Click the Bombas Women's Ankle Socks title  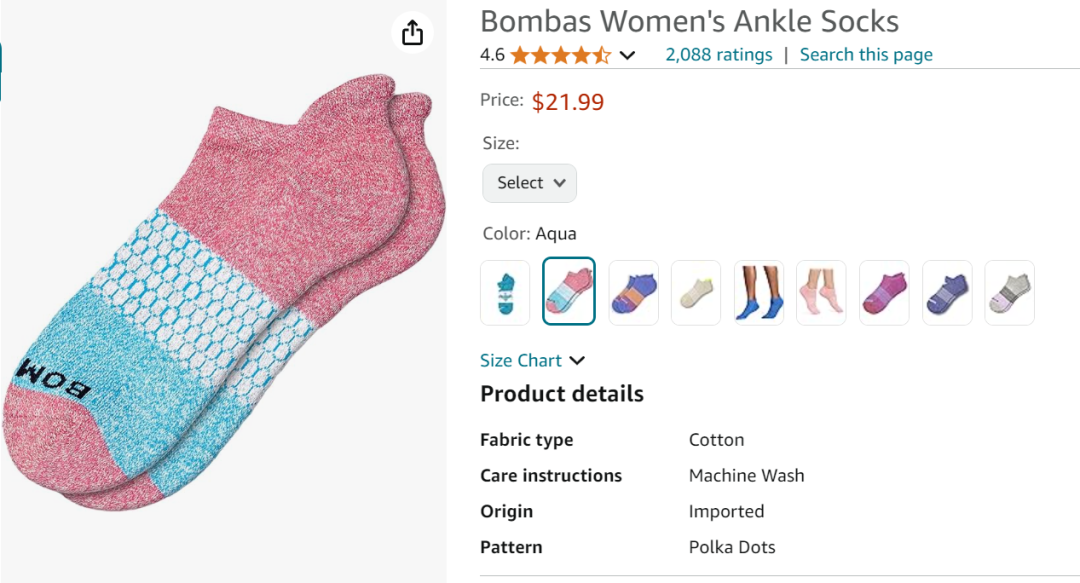[689, 21]
